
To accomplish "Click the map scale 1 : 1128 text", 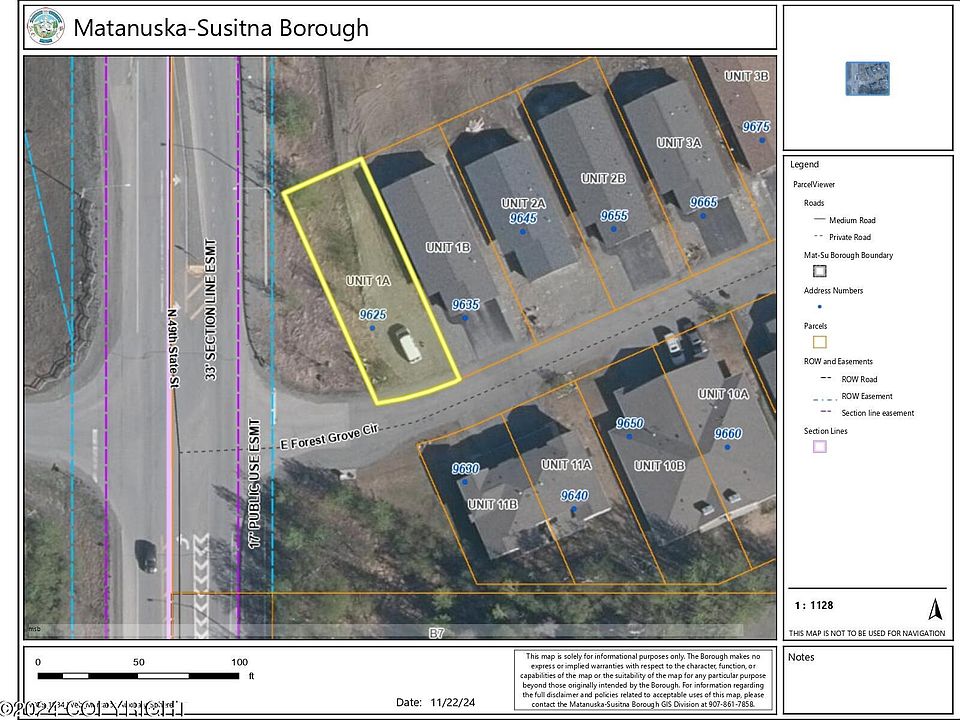I will 814,606.
